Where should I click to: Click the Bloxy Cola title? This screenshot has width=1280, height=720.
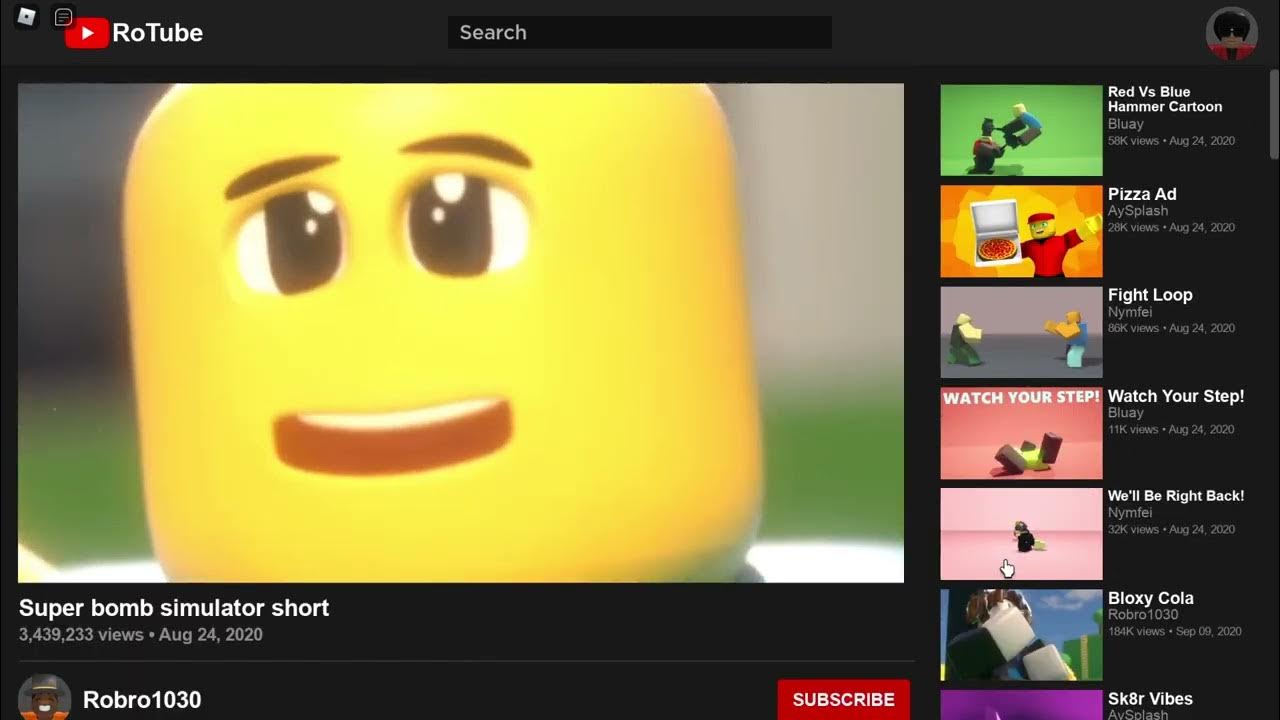(1151, 598)
